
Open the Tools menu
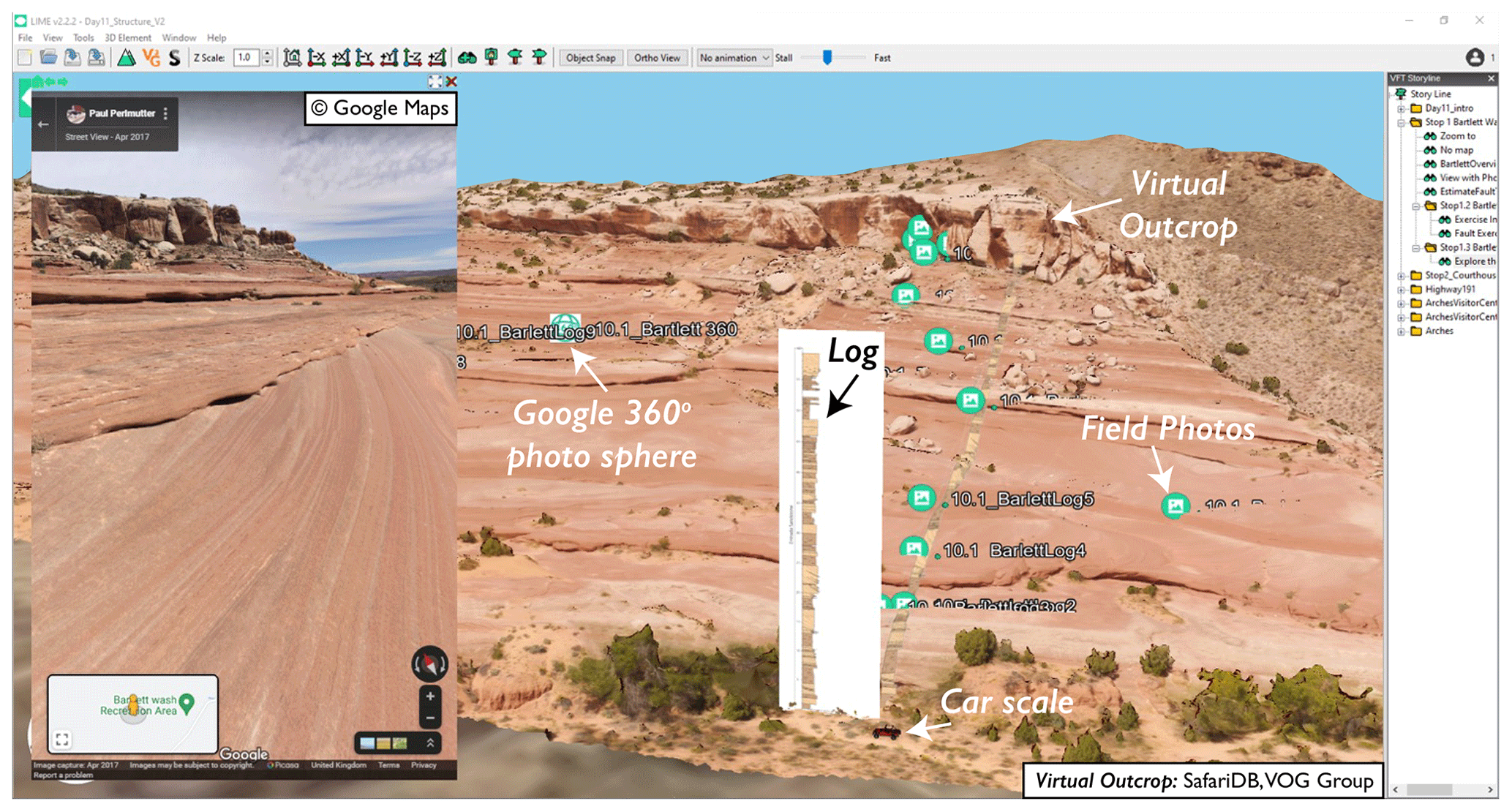[x=83, y=38]
